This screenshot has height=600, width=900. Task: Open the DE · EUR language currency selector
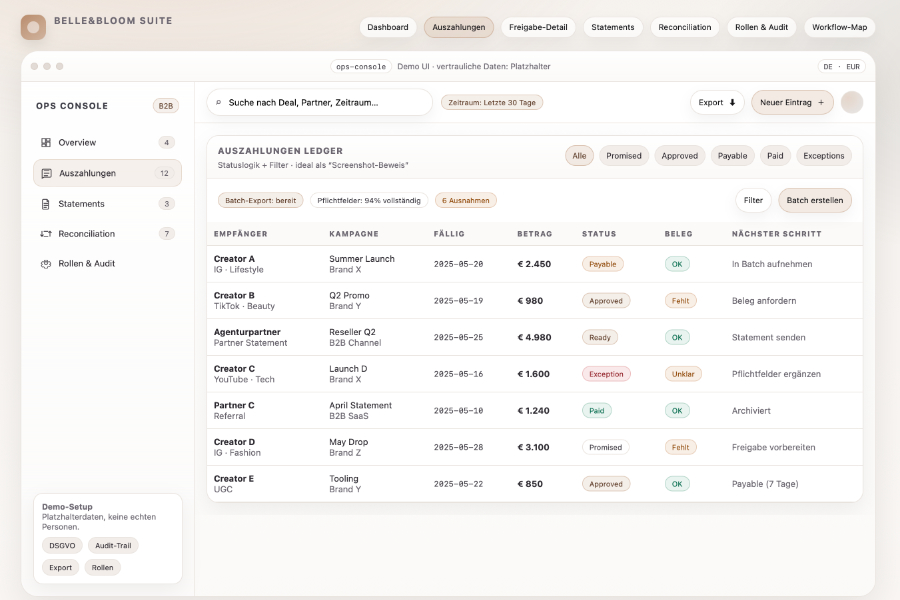point(841,67)
